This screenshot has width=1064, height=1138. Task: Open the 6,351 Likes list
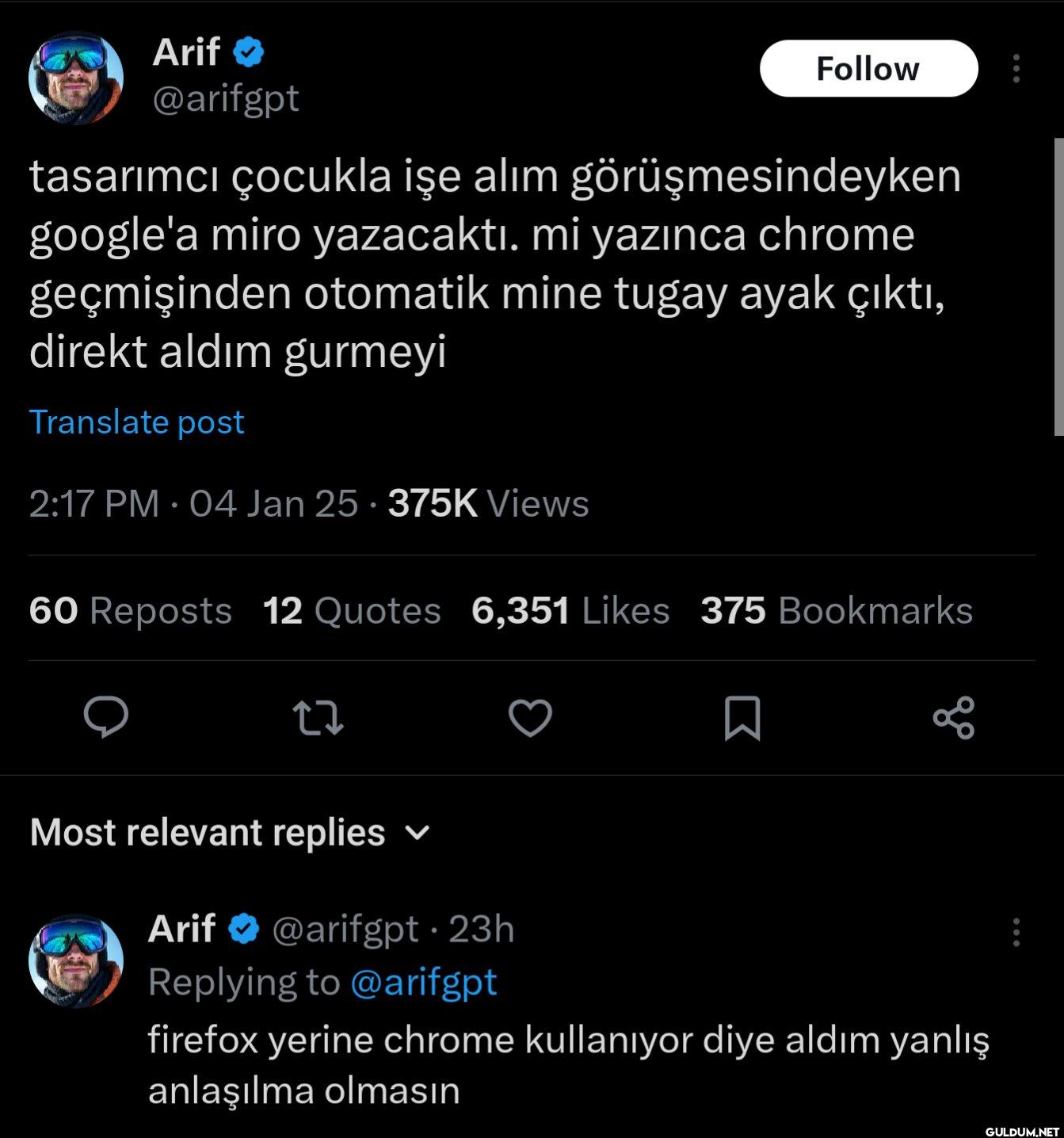pos(570,611)
